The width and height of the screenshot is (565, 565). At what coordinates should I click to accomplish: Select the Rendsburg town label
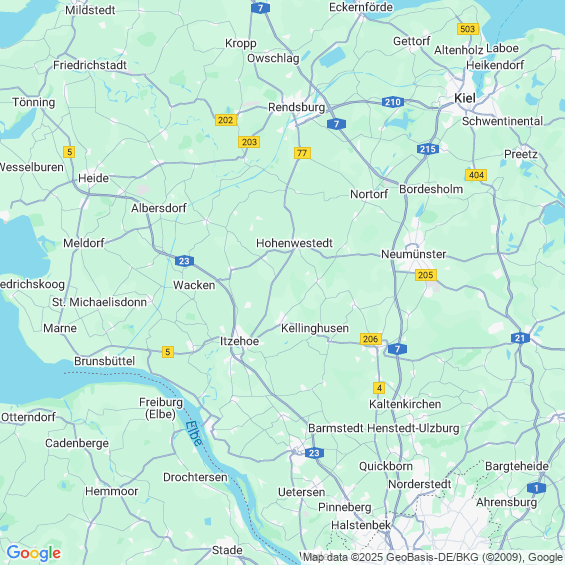point(297,107)
